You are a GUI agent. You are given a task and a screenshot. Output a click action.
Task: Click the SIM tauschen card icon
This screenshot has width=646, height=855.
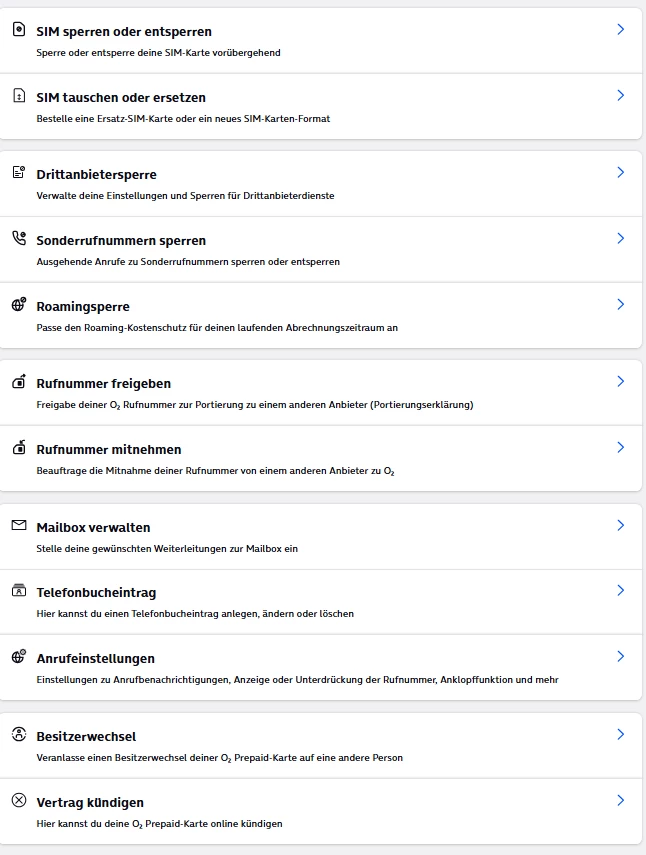(18, 96)
